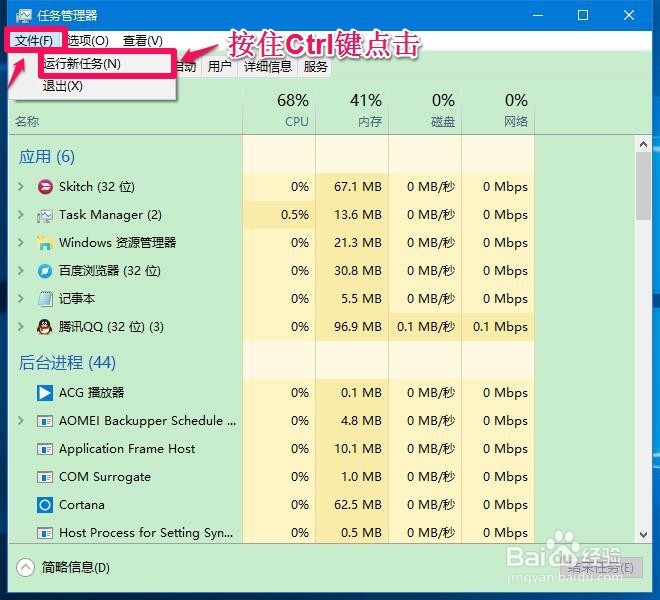
Task: Select the 腾讯QQ (32 位) (3) row name
Action: click(111, 326)
